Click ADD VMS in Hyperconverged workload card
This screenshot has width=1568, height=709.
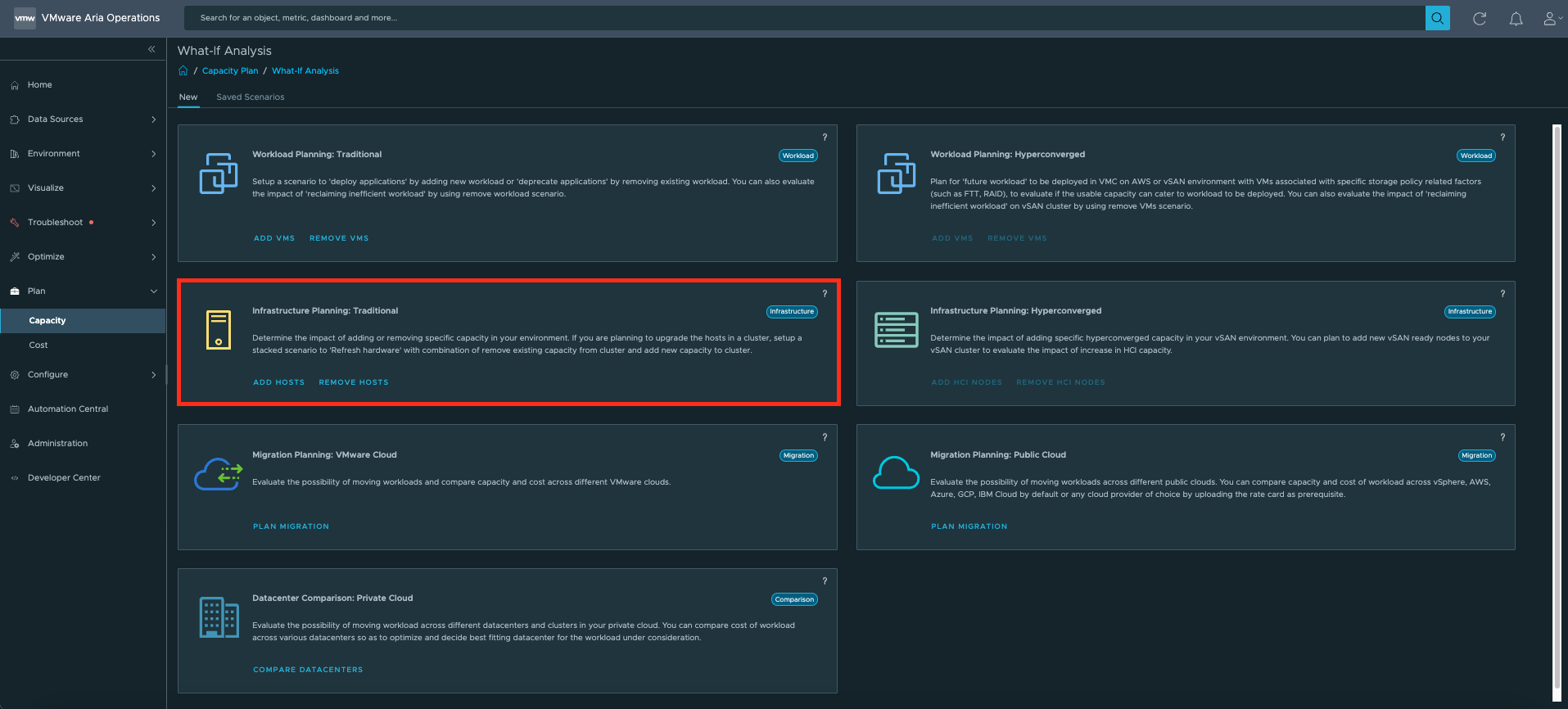[952, 238]
